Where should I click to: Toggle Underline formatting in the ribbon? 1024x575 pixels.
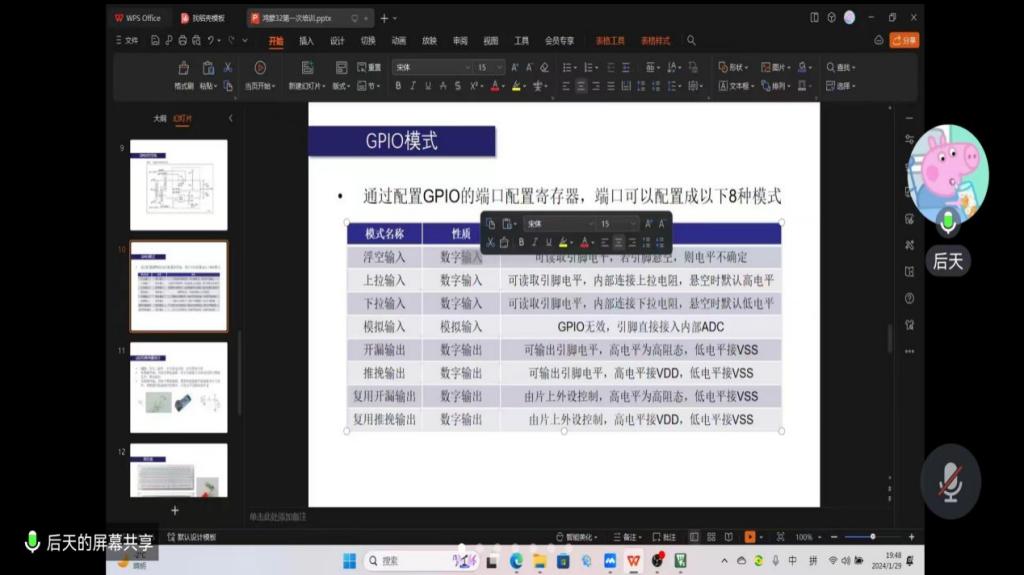pyautogui.click(x=428, y=86)
